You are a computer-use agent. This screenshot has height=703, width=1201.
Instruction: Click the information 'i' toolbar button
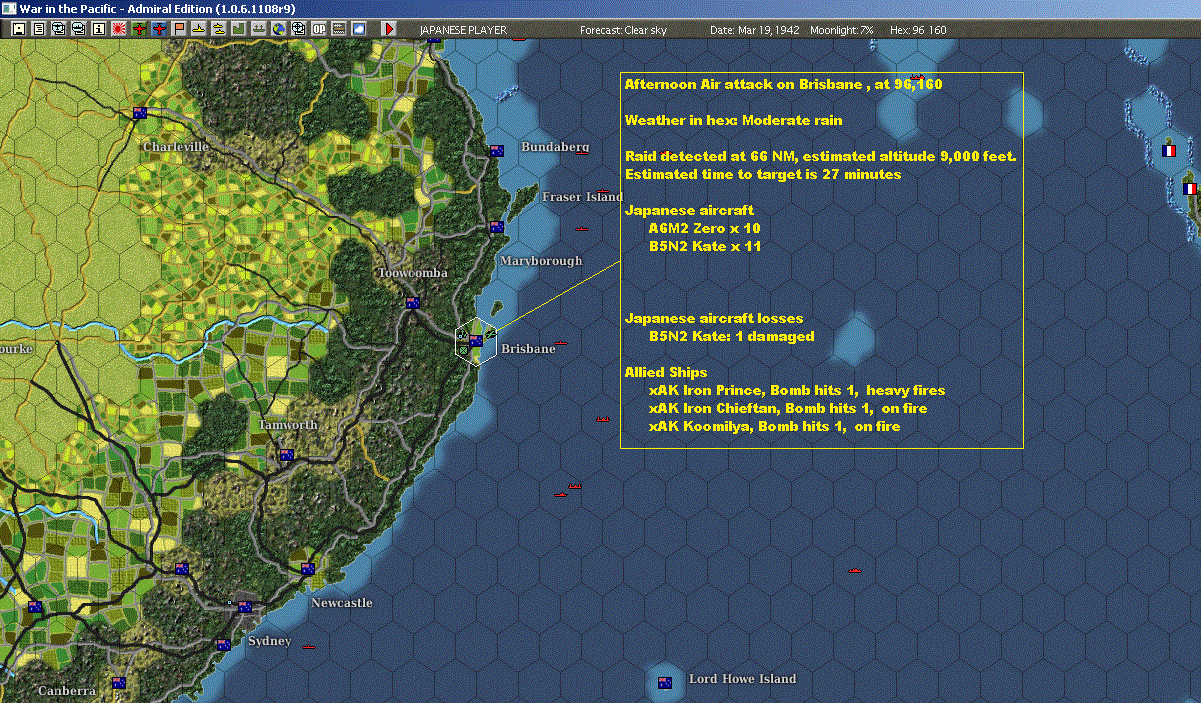(98, 29)
